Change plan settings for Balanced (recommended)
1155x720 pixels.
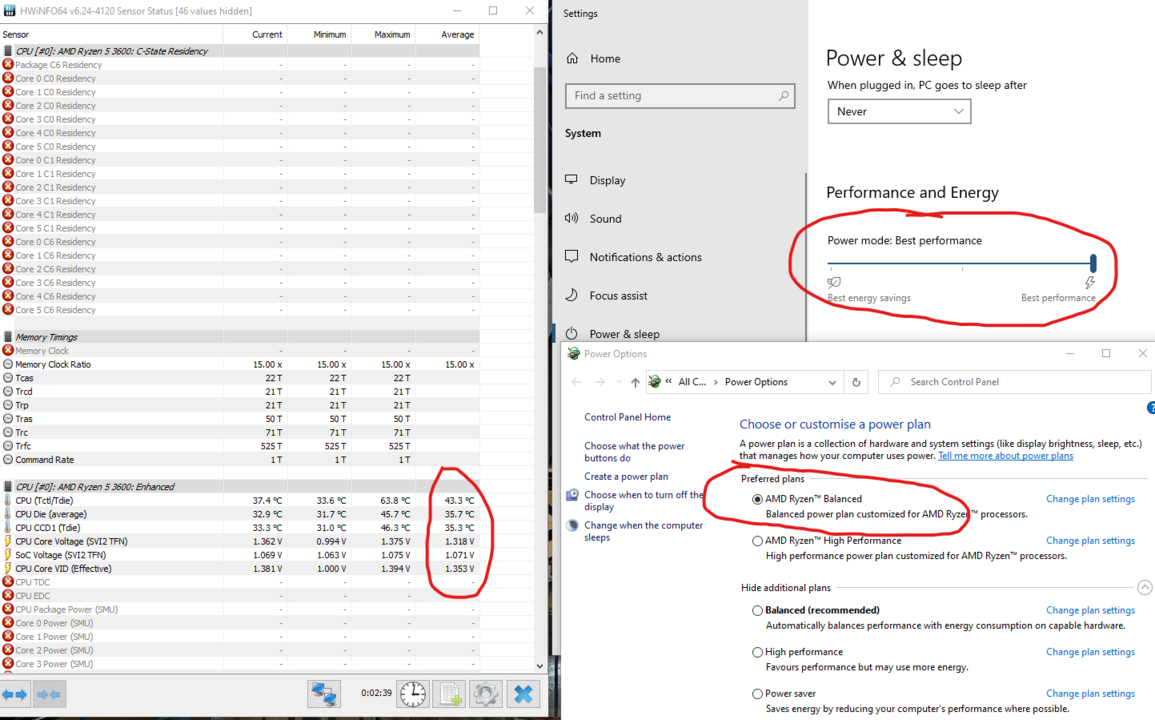tap(1090, 610)
